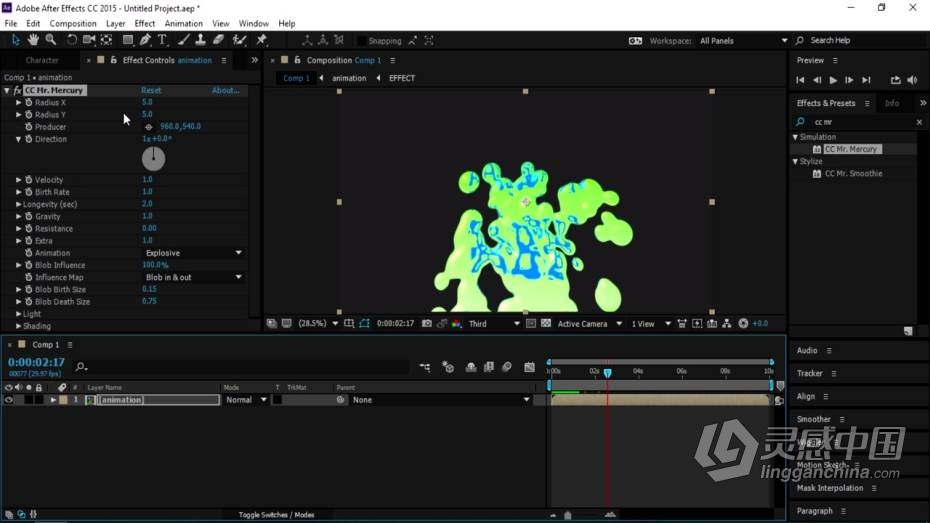Click the Effects & Presets search field
This screenshot has height=523, width=930.
point(859,122)
